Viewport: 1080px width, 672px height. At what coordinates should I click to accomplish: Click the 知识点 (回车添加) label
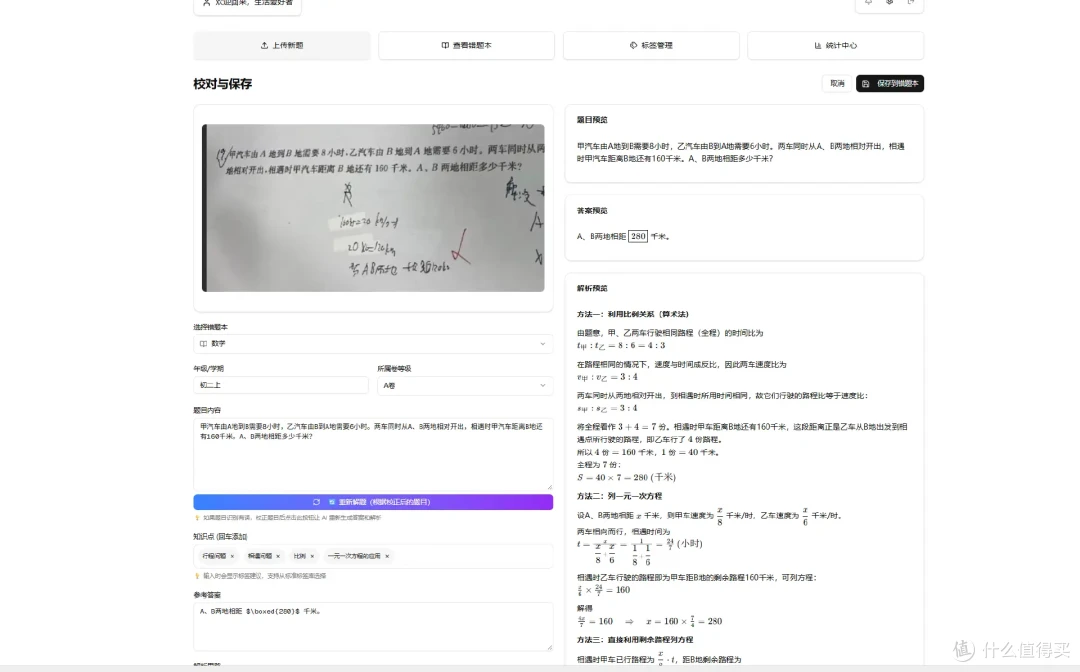pos(220,536)
